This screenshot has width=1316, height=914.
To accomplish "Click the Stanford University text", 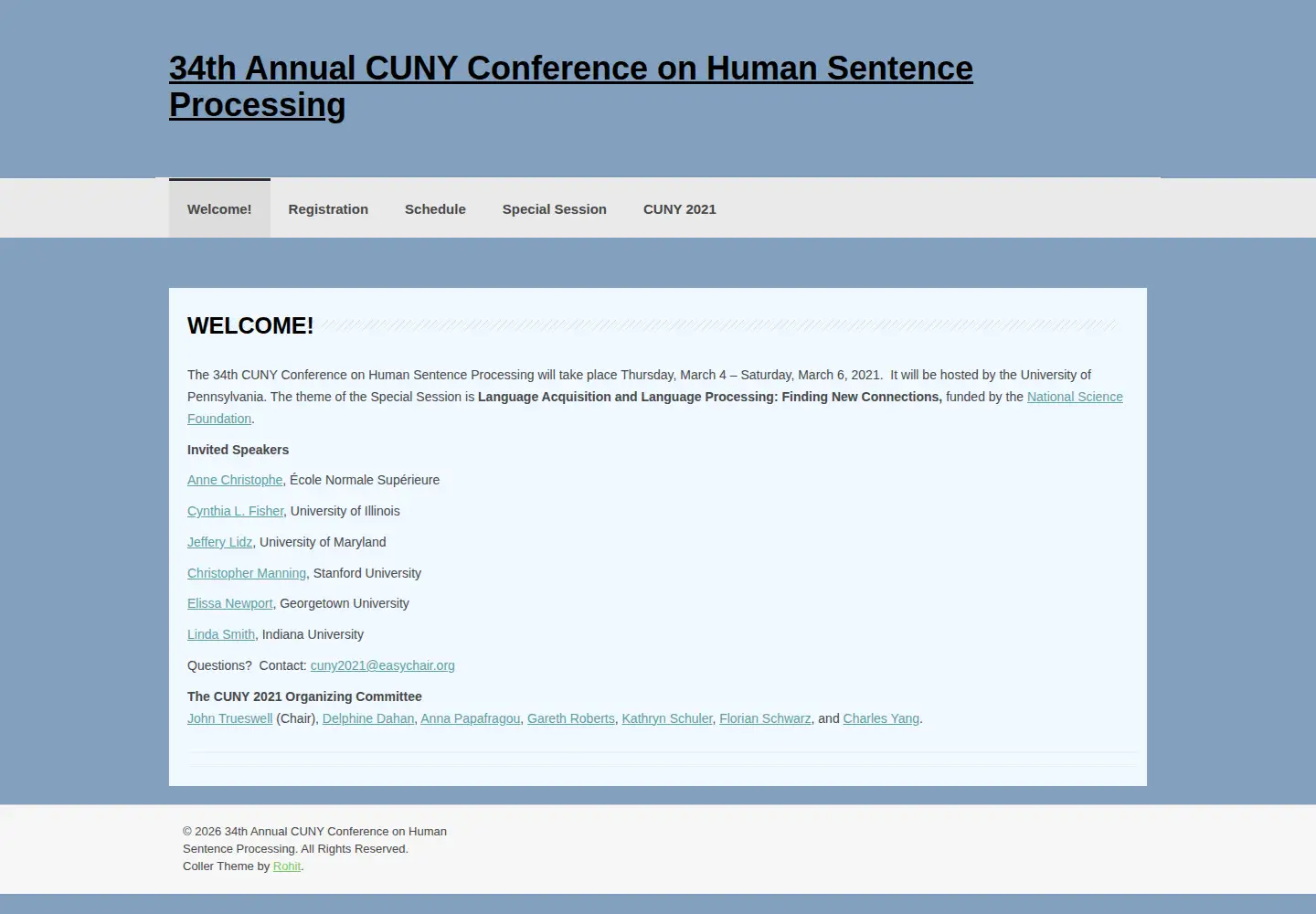I will [367, 573].
